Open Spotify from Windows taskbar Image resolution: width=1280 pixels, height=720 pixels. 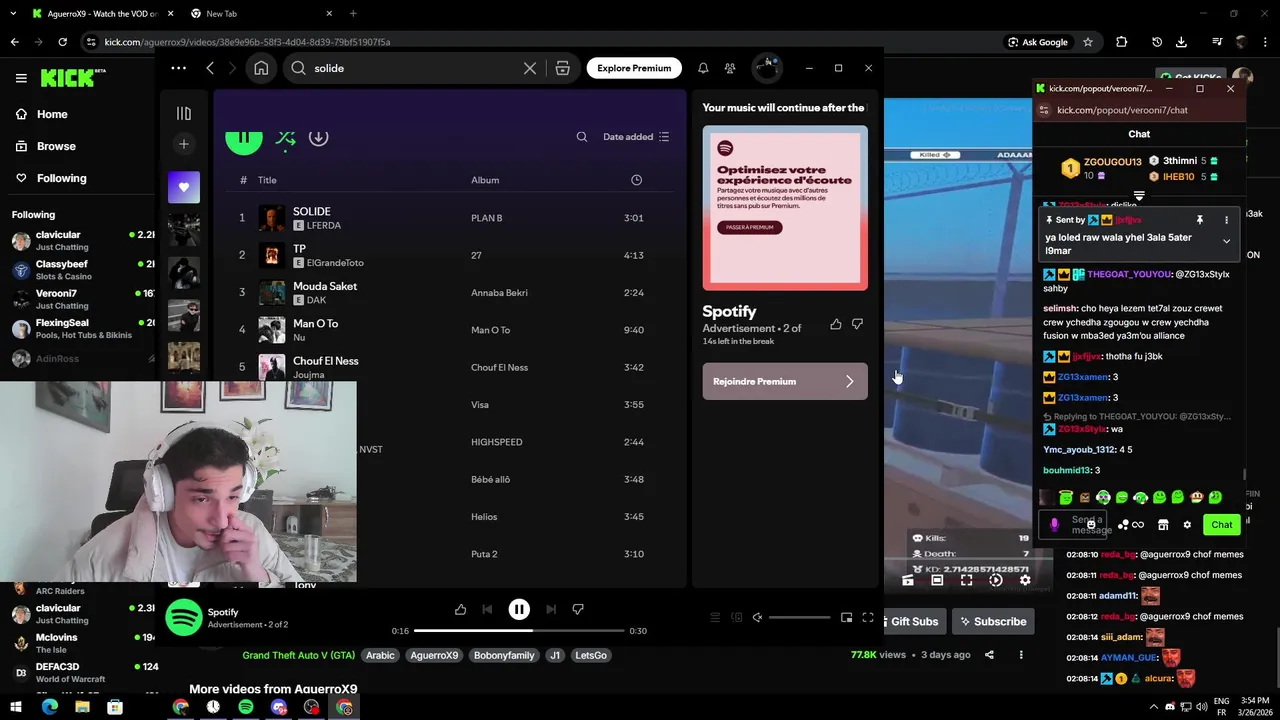pos(246,707)
